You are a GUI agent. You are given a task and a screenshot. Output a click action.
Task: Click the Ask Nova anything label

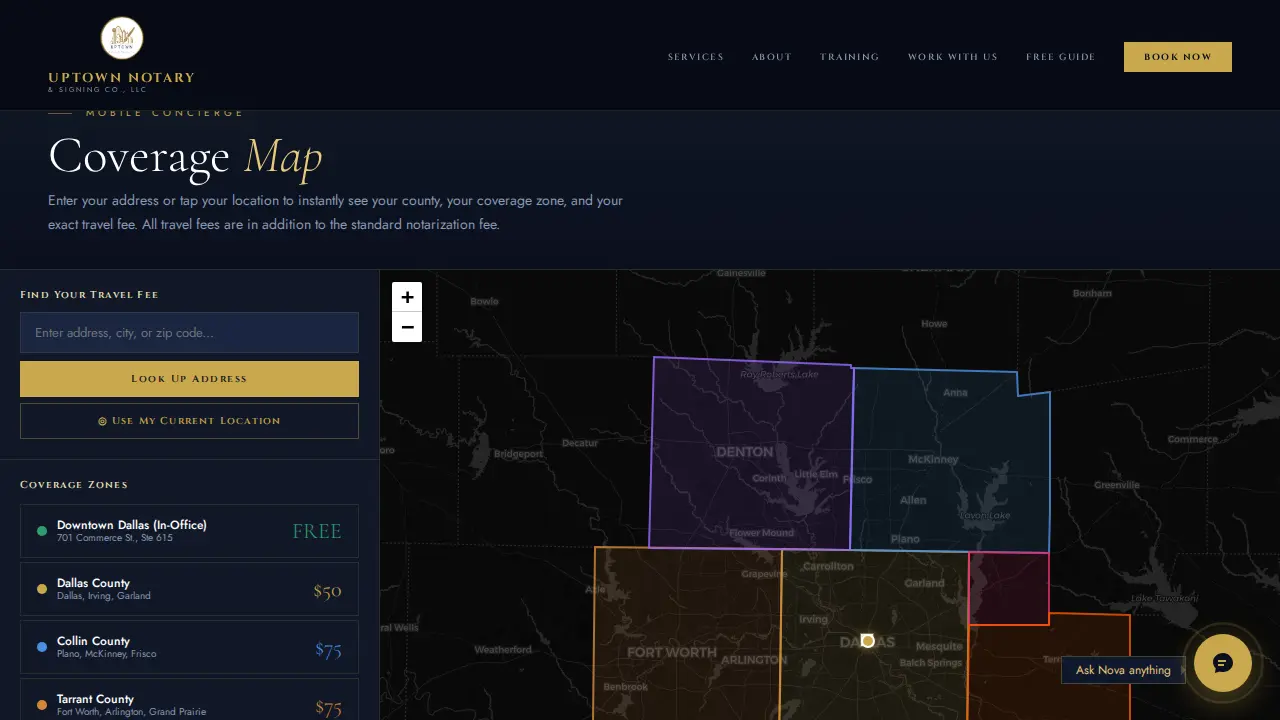(x=1123, y=670)
